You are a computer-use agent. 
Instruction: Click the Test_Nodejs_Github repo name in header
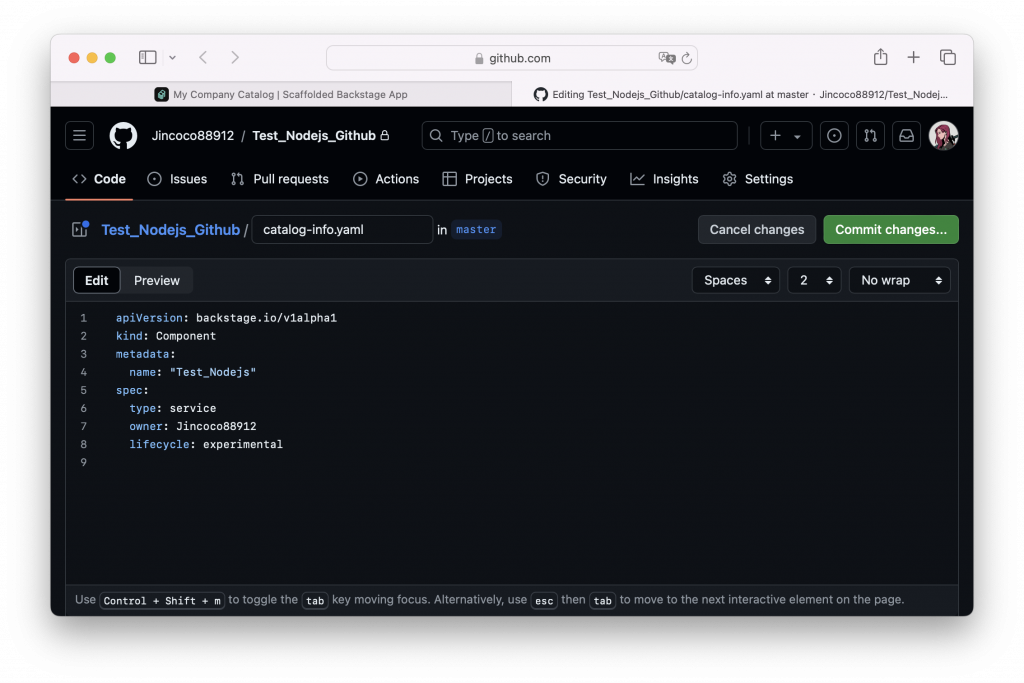tap(313, 136)
